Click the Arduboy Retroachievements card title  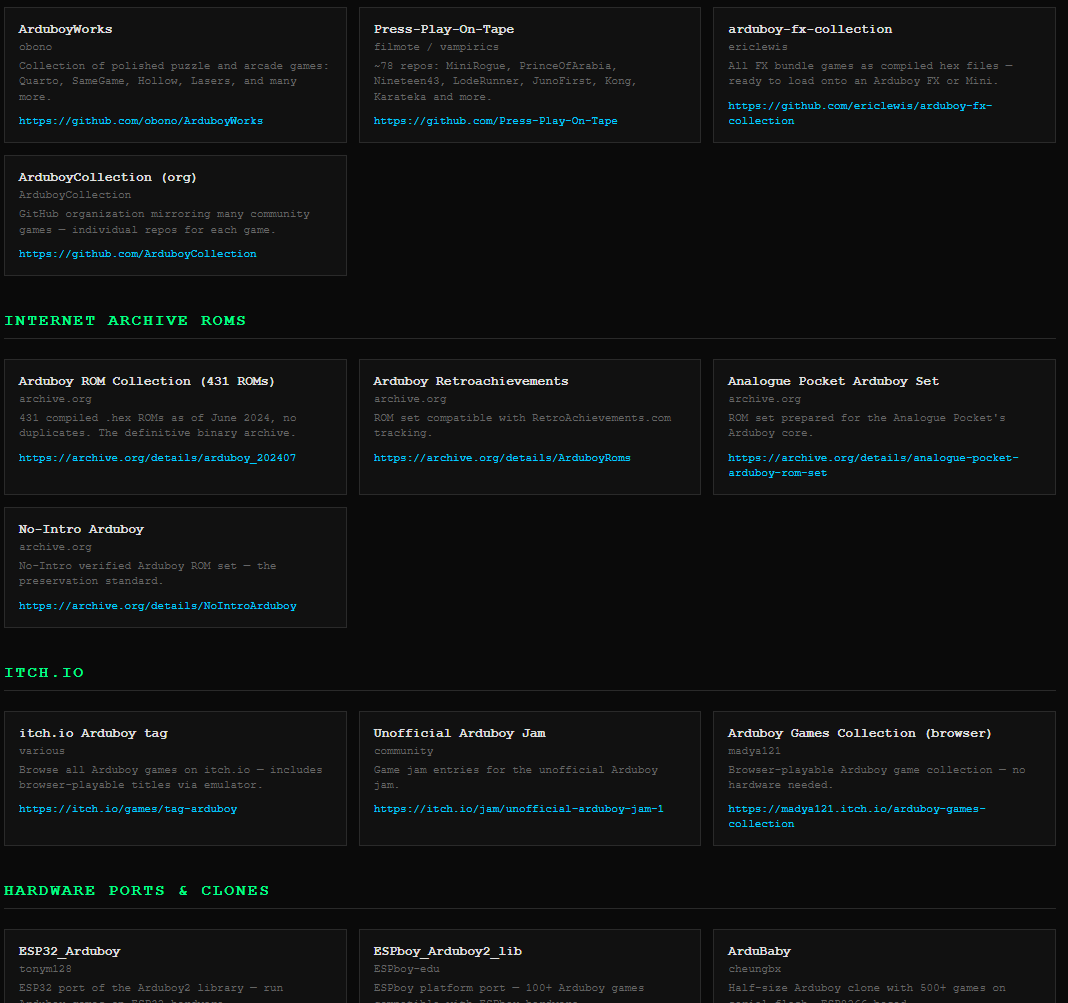pyautogui.click(x=471, y=381)
